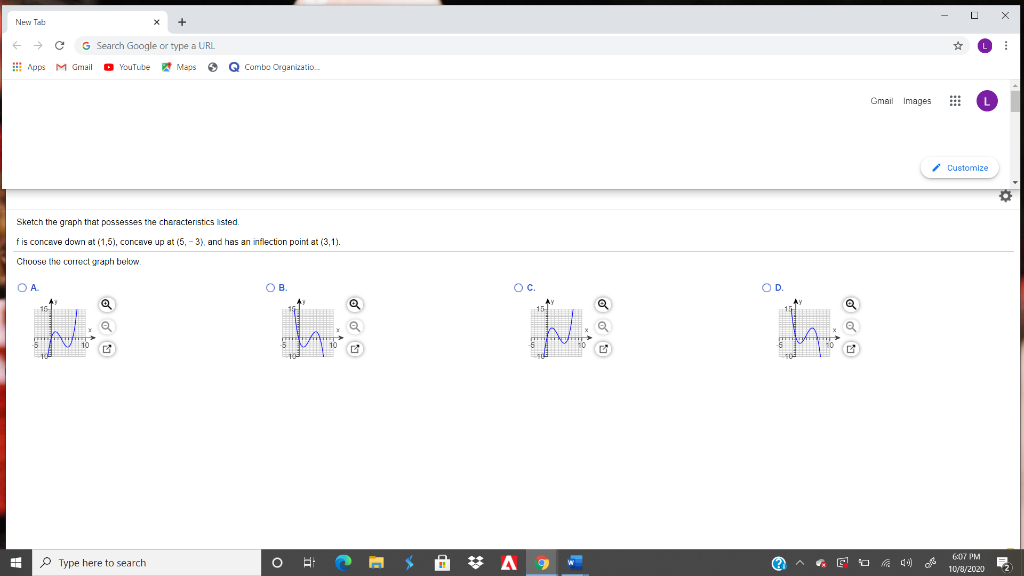Image resolution: width=1024 pixels, height=576 pixels.
Task: Zoom in on graph A
Action: (106, 303)
